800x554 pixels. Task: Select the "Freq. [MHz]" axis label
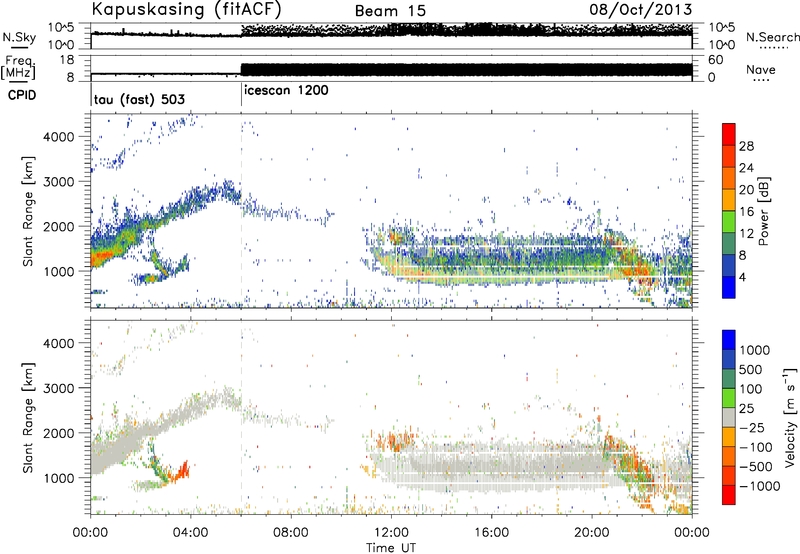tap(18, 67)
